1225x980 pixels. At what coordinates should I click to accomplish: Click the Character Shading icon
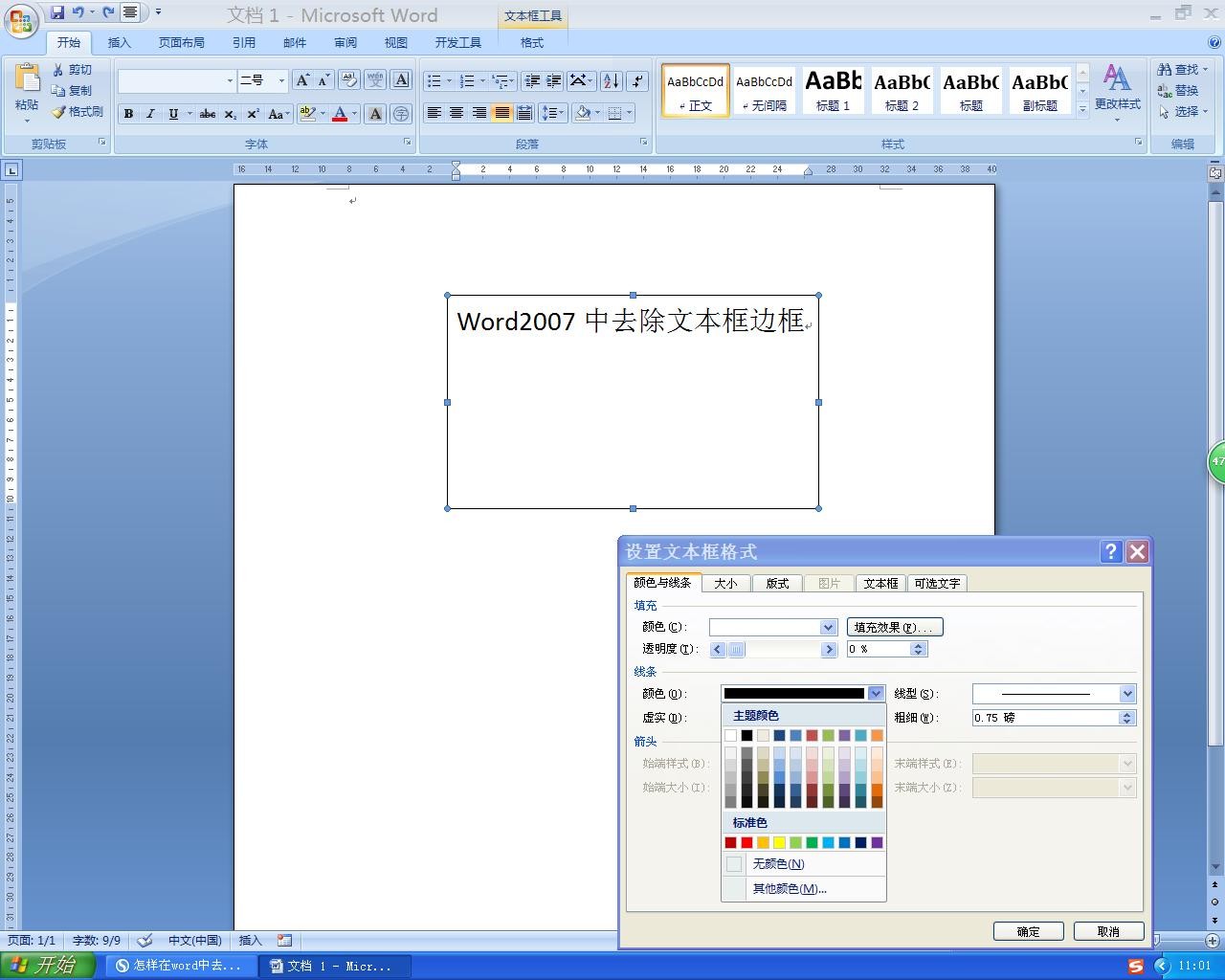(x=375, y=114)
